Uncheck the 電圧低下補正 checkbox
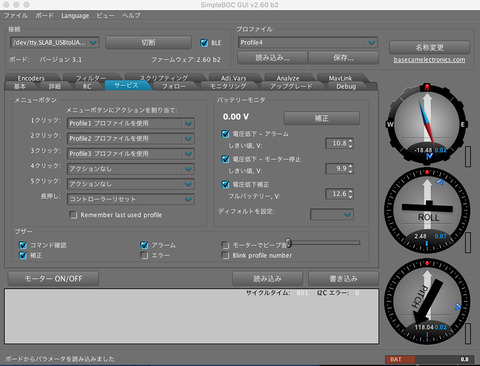Image resolution: width=480 pixels, height=366 pixels. (226, 184)
